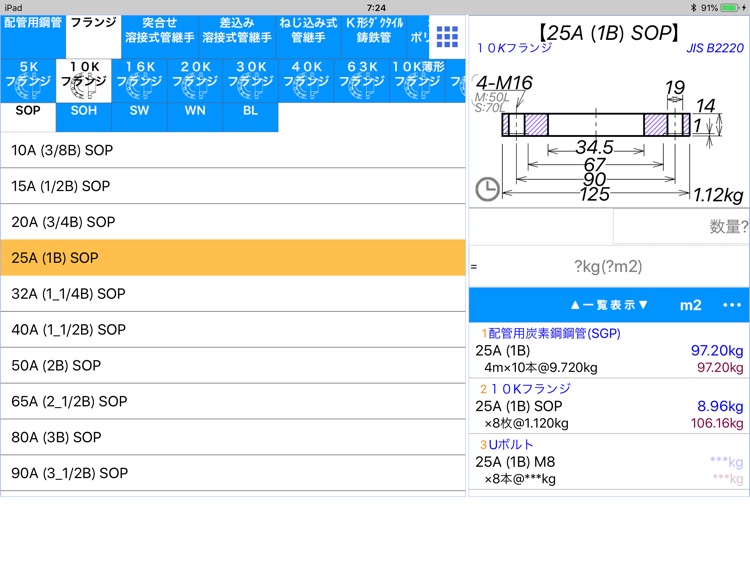Tap the 【25A (1B) SOP】 title

[x=608, y=33]
